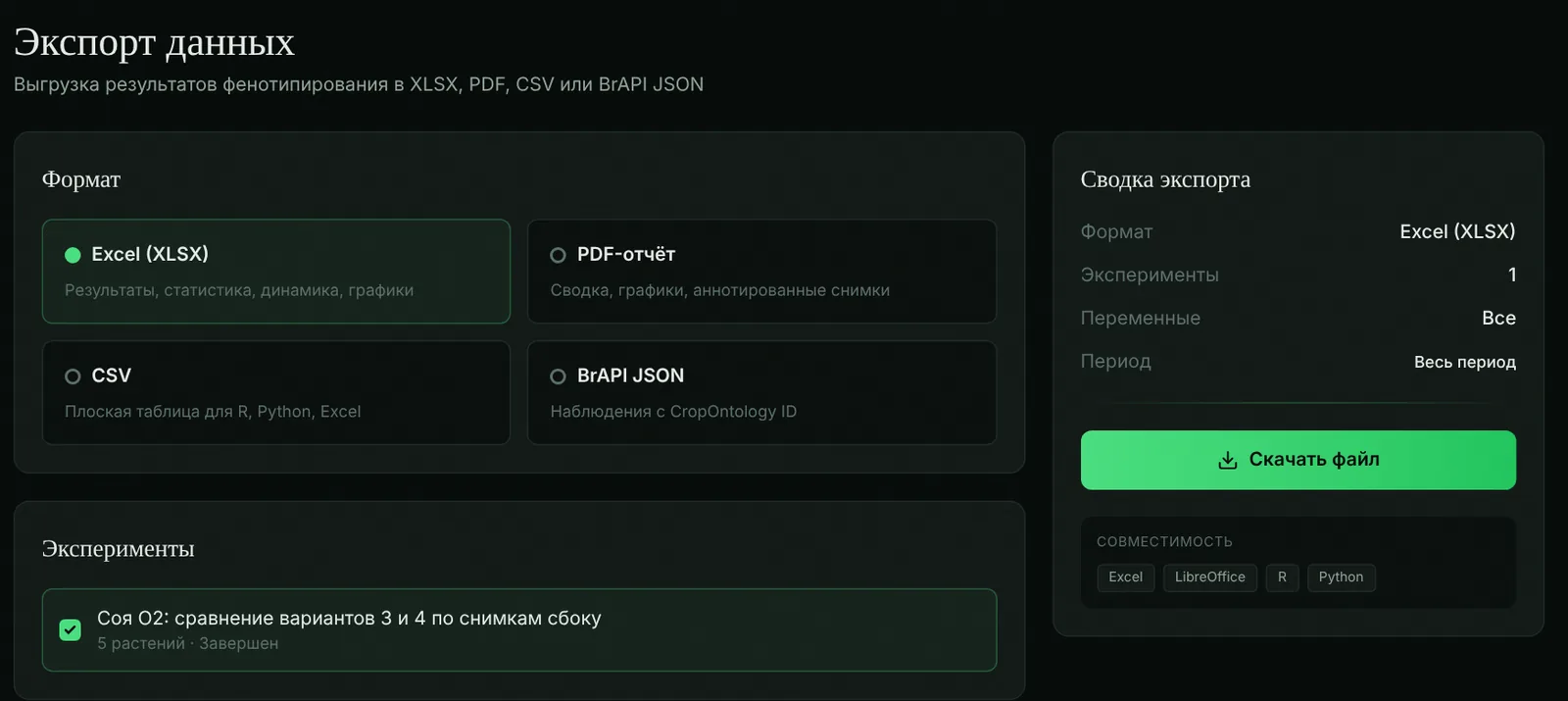Click the summary value 'Excel (XLSX)'
This screenshot has width=1568, height=701.
[1457, 231]
